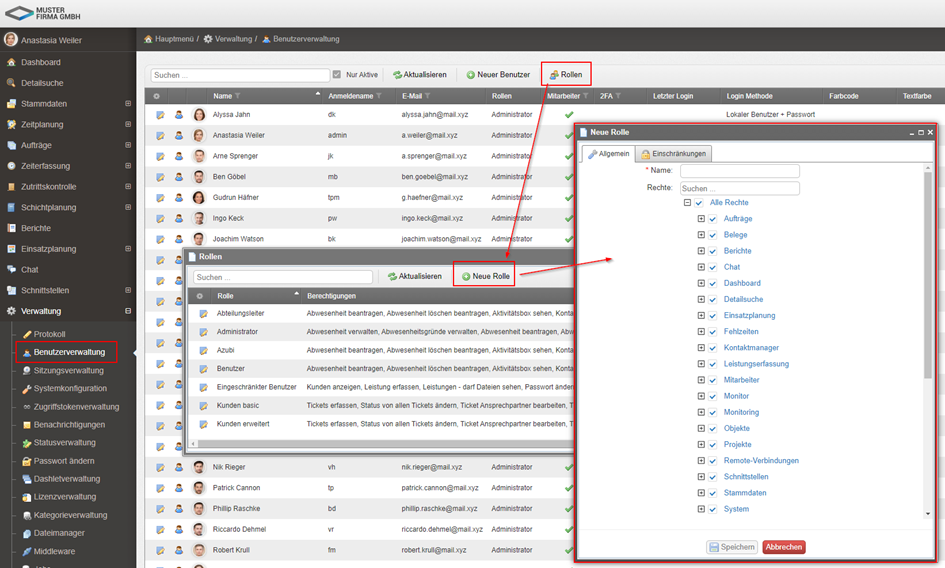Collapse the Alle Rechte tree node
945x568 pixels.
[687, 203]
